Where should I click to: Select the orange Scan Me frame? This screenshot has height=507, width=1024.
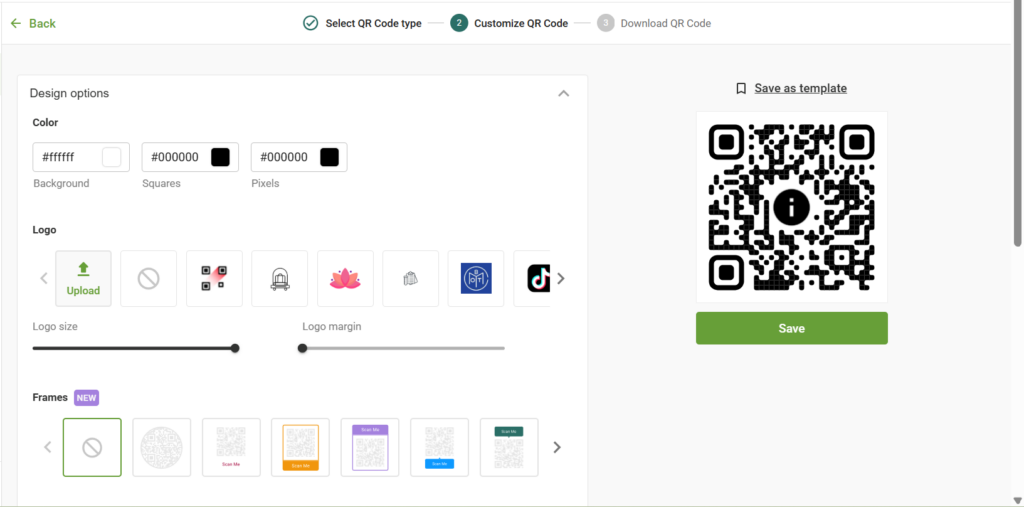(300, 448)
